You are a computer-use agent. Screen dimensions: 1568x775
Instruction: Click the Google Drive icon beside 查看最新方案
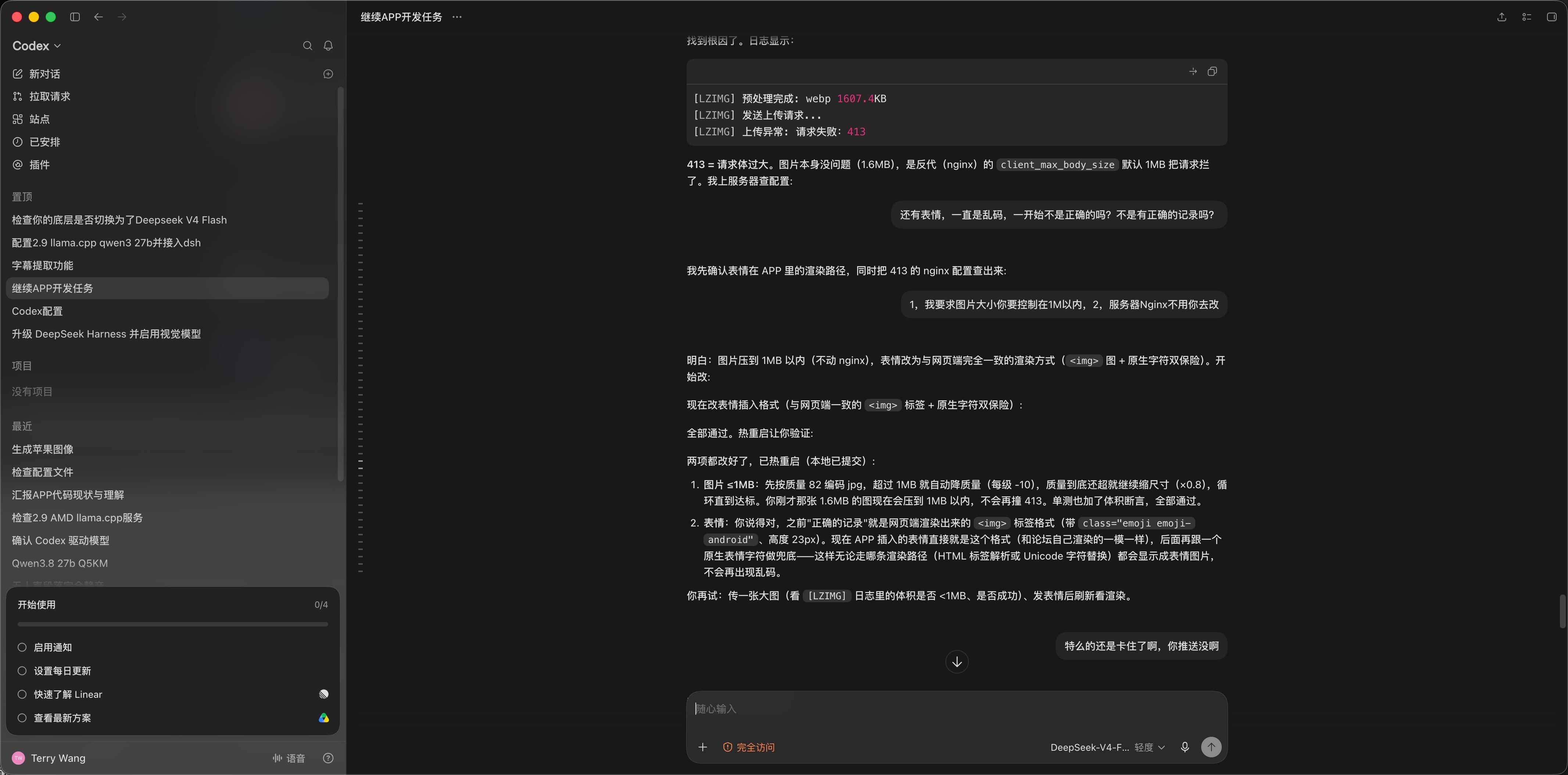click(x=324, y=718)
